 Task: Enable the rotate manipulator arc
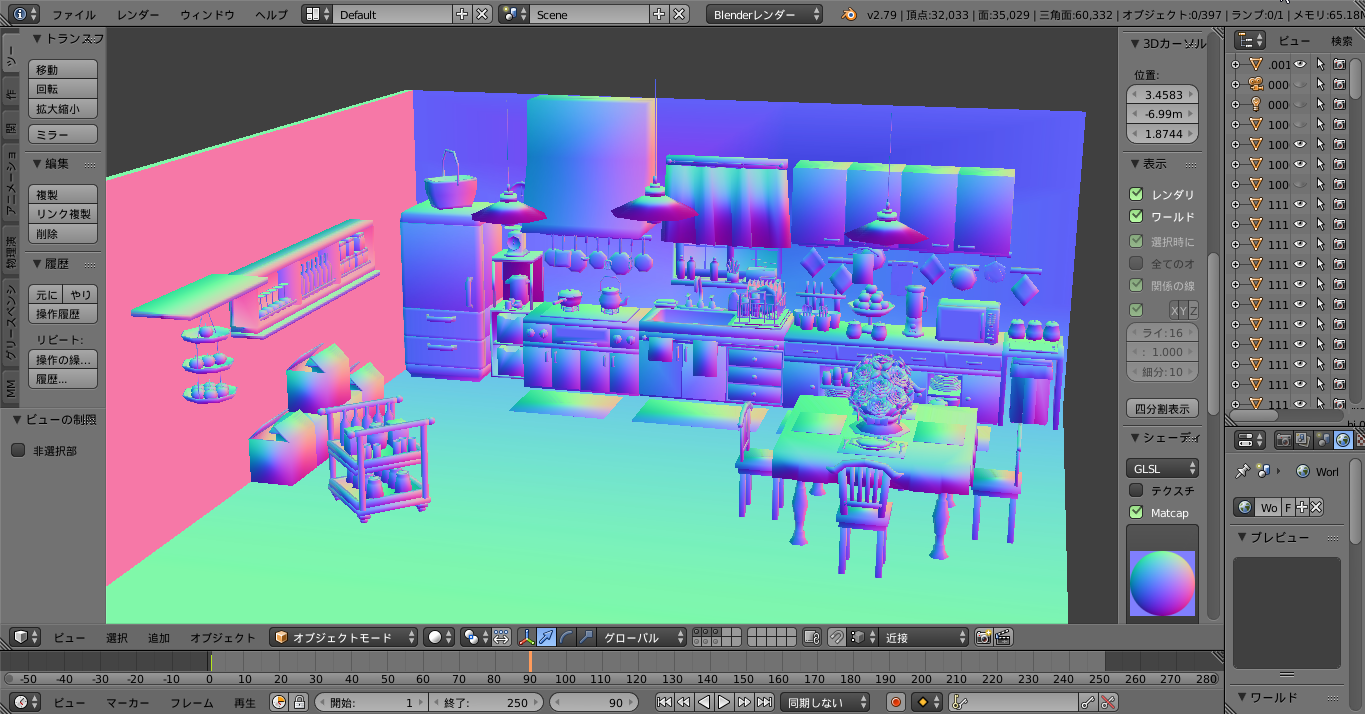pos(567,637)
